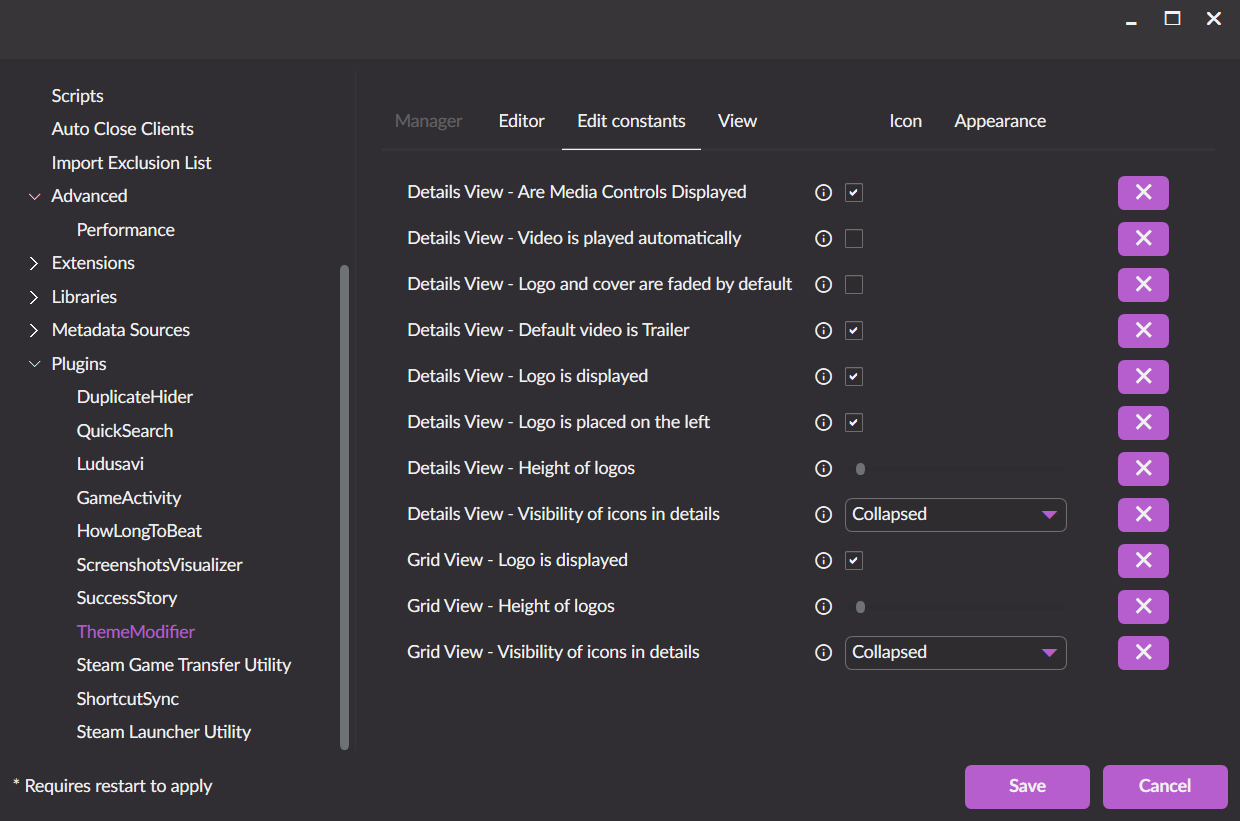Delete the Logo is placed on the left row

[x=1143, y=423]
